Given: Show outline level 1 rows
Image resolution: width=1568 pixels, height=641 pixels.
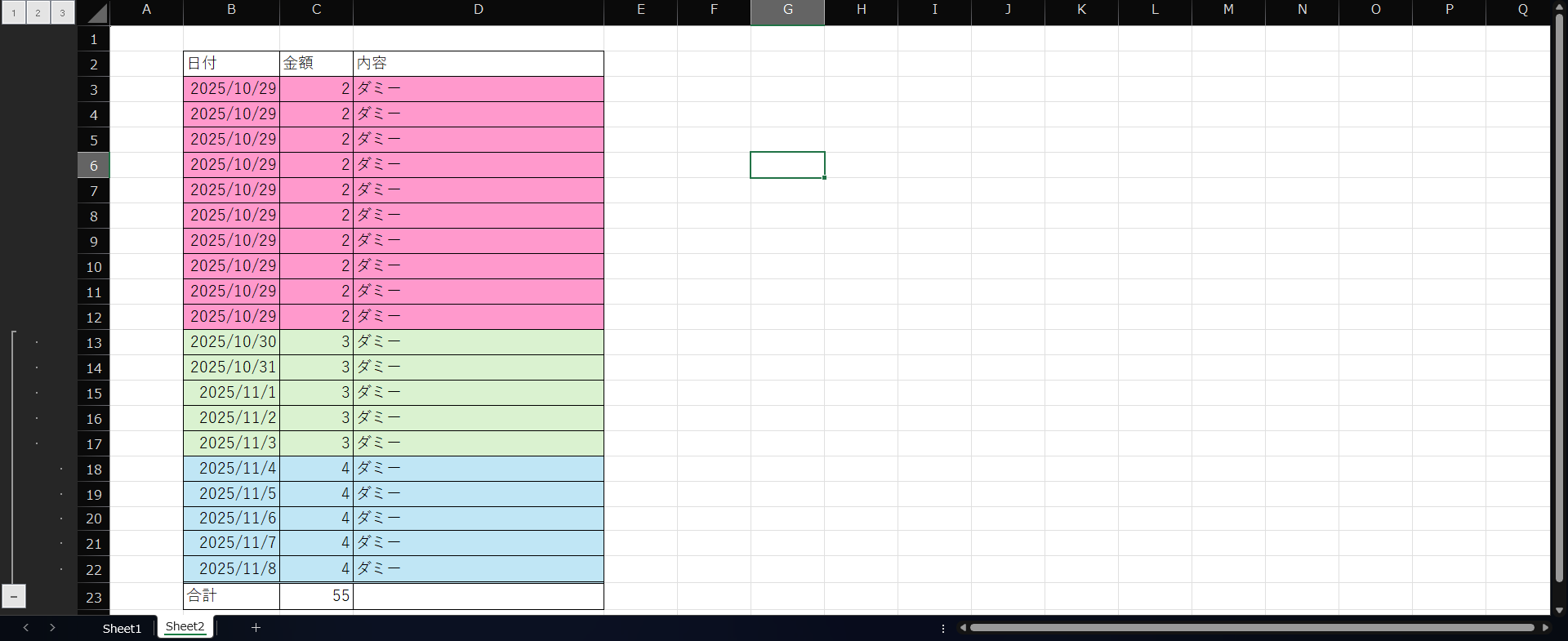Looking at the screenshot, I should pyautogui.click(x=14, y=12).
